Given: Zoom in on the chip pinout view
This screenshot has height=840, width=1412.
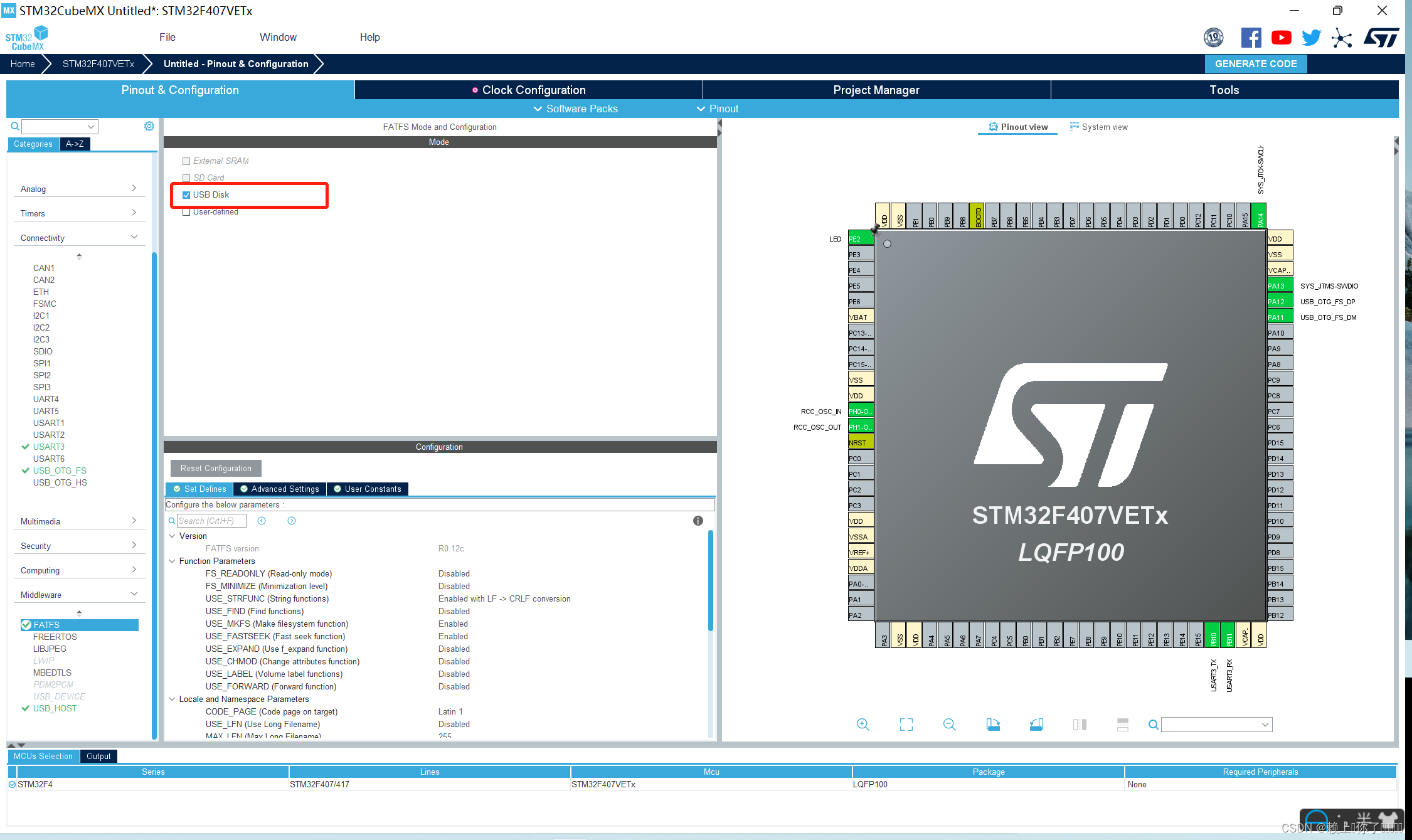Looking at the screenshot, I should (863, 725).
